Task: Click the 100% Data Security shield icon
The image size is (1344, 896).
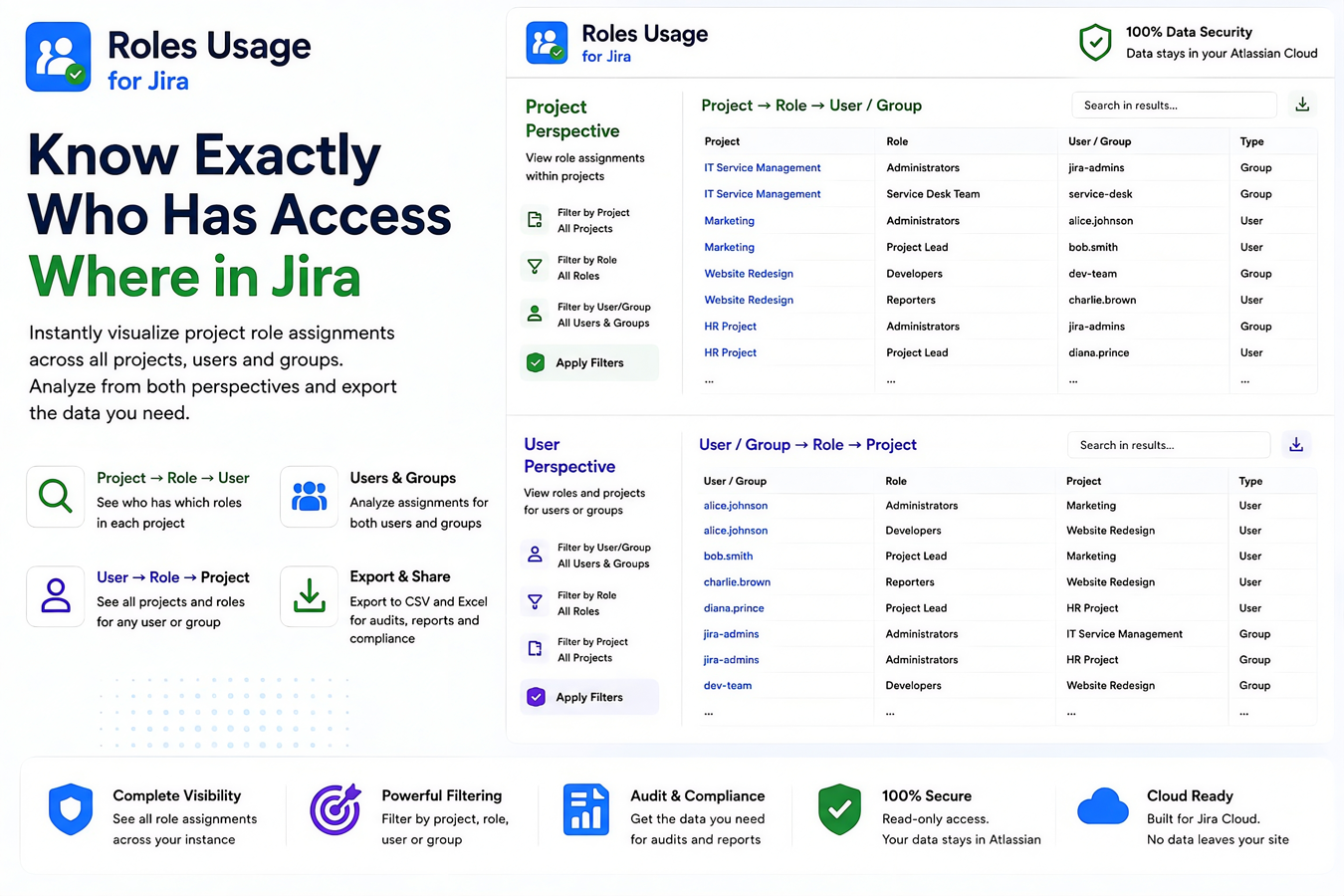Action: coord(1095,43)
